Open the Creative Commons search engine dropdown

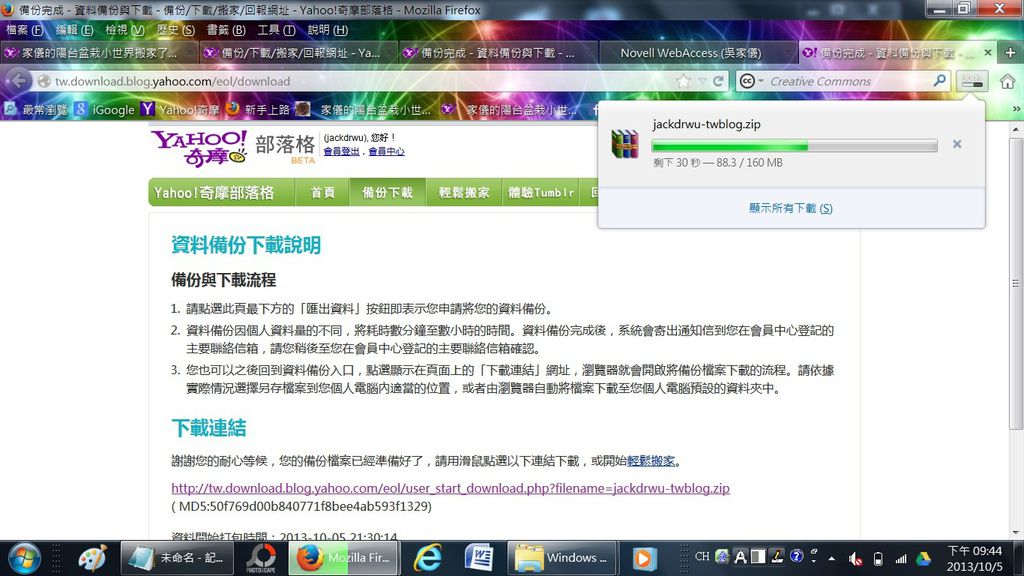click(752, 81)
